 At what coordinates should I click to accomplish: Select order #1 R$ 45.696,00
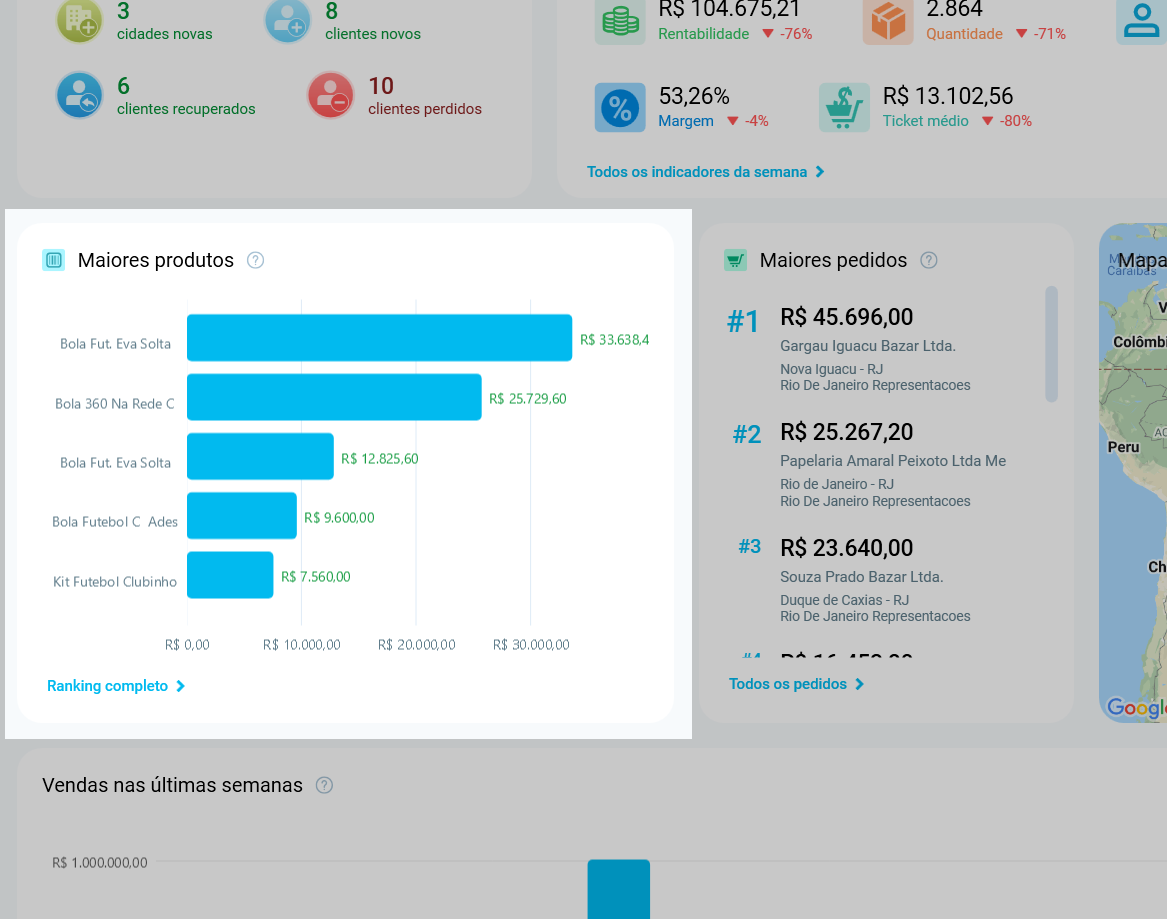click(846, 318)
